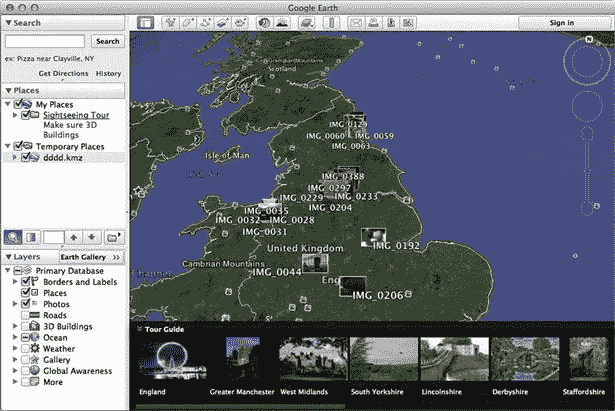Screen dimensions: 615x411
Task: Select the Add Path tool
Action: 205,23
